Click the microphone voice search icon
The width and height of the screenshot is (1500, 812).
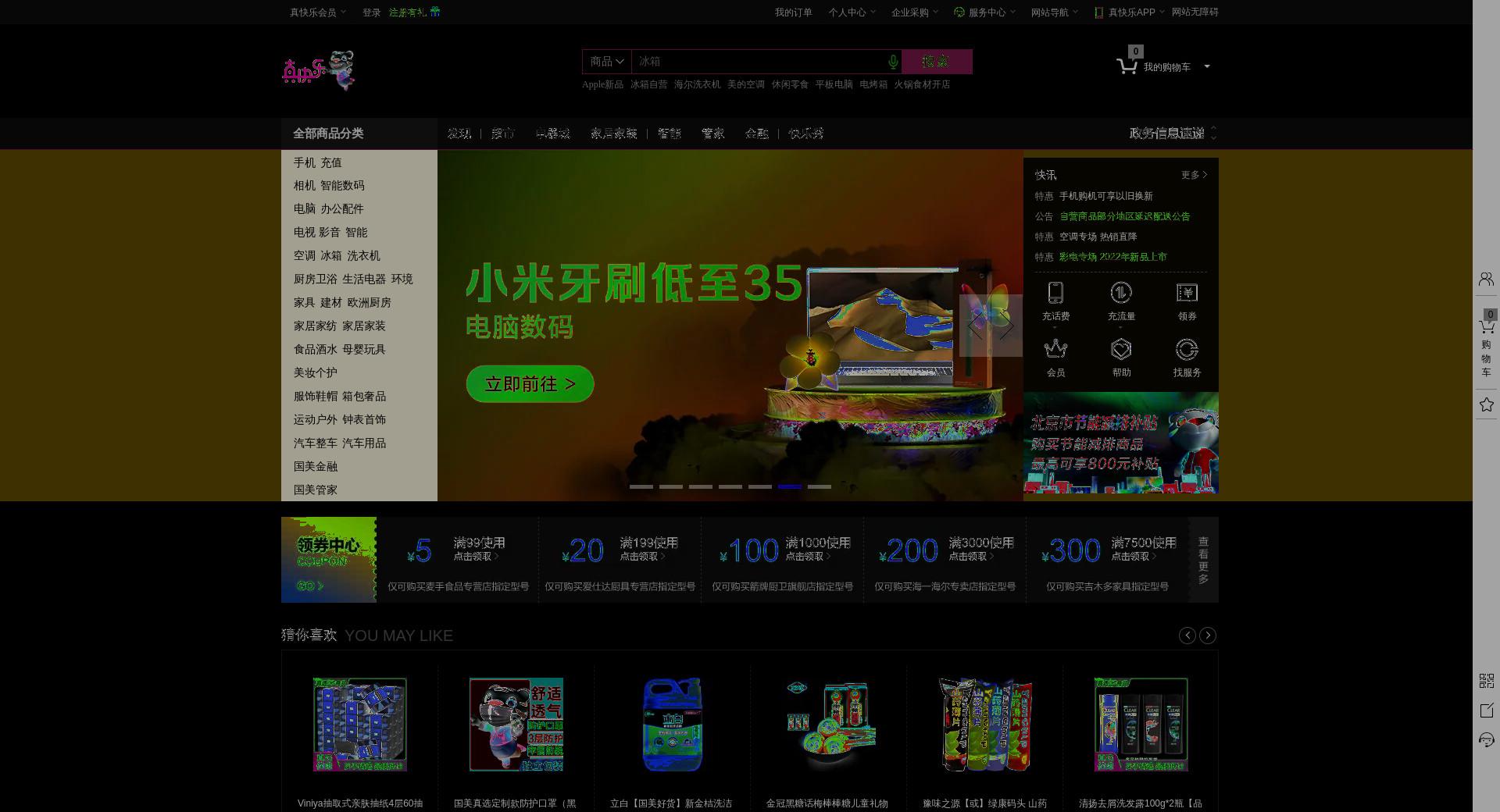[892, 62]
